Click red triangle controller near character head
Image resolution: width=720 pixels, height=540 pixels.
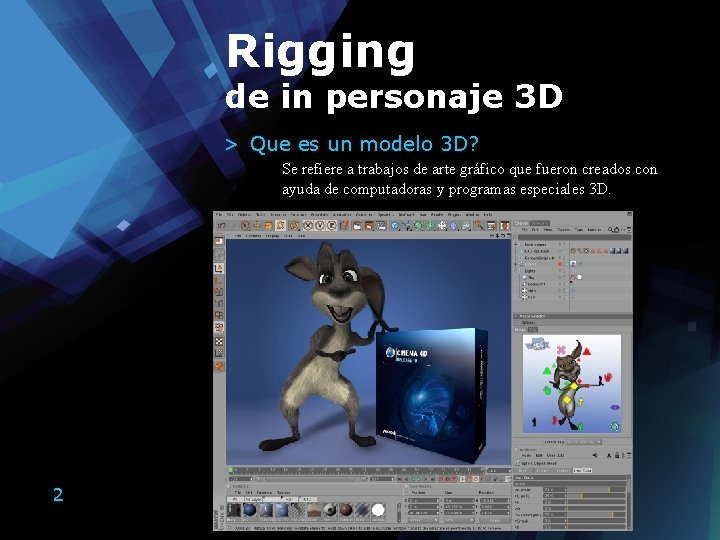tap(587, 352)
